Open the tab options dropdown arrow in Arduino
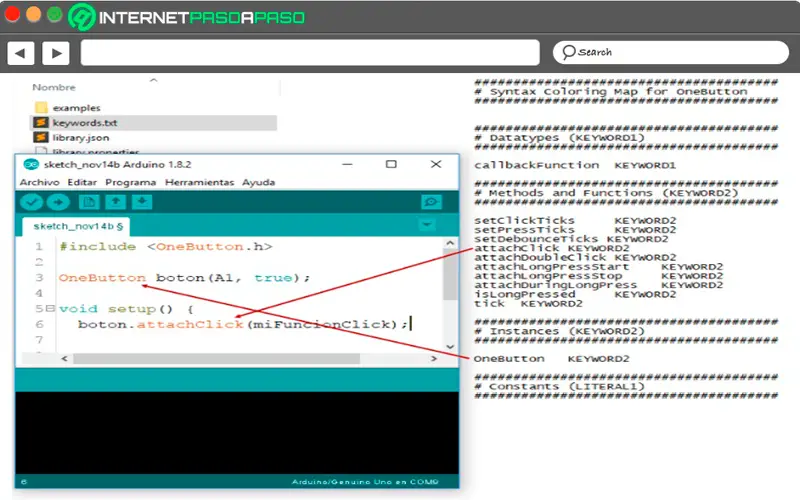 427,224
